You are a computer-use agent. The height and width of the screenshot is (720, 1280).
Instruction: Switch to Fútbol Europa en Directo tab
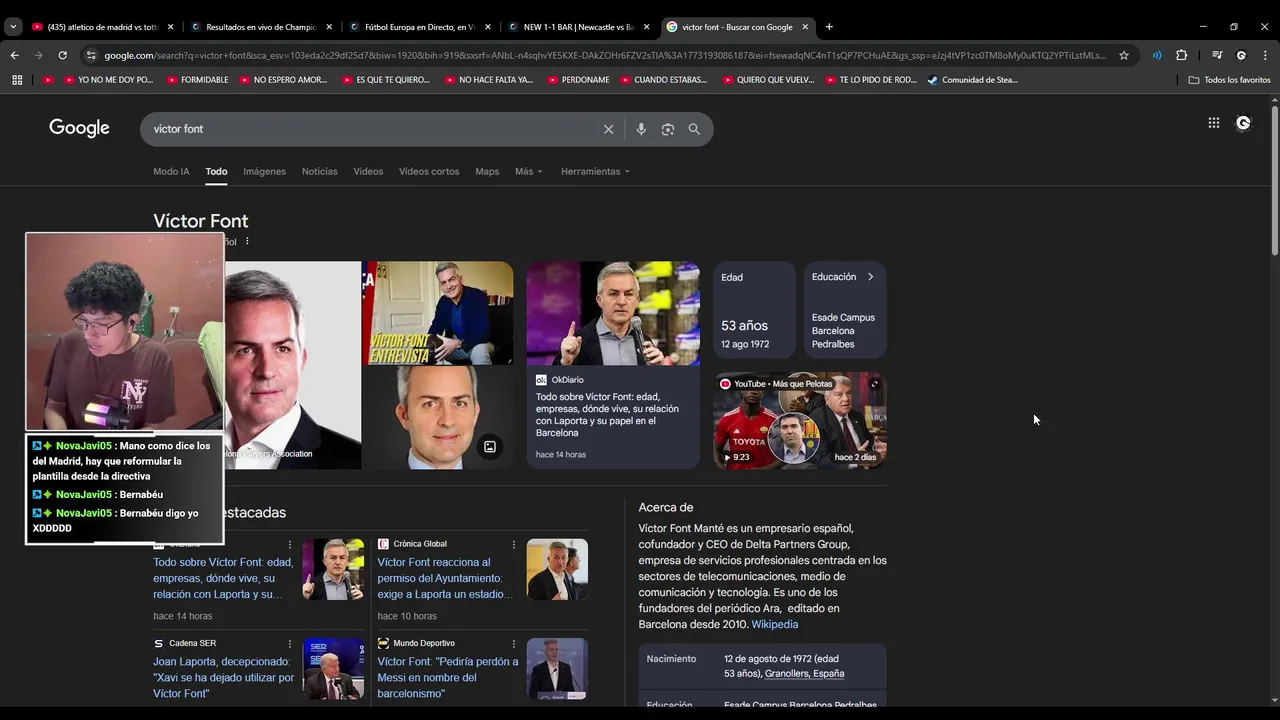418,27
